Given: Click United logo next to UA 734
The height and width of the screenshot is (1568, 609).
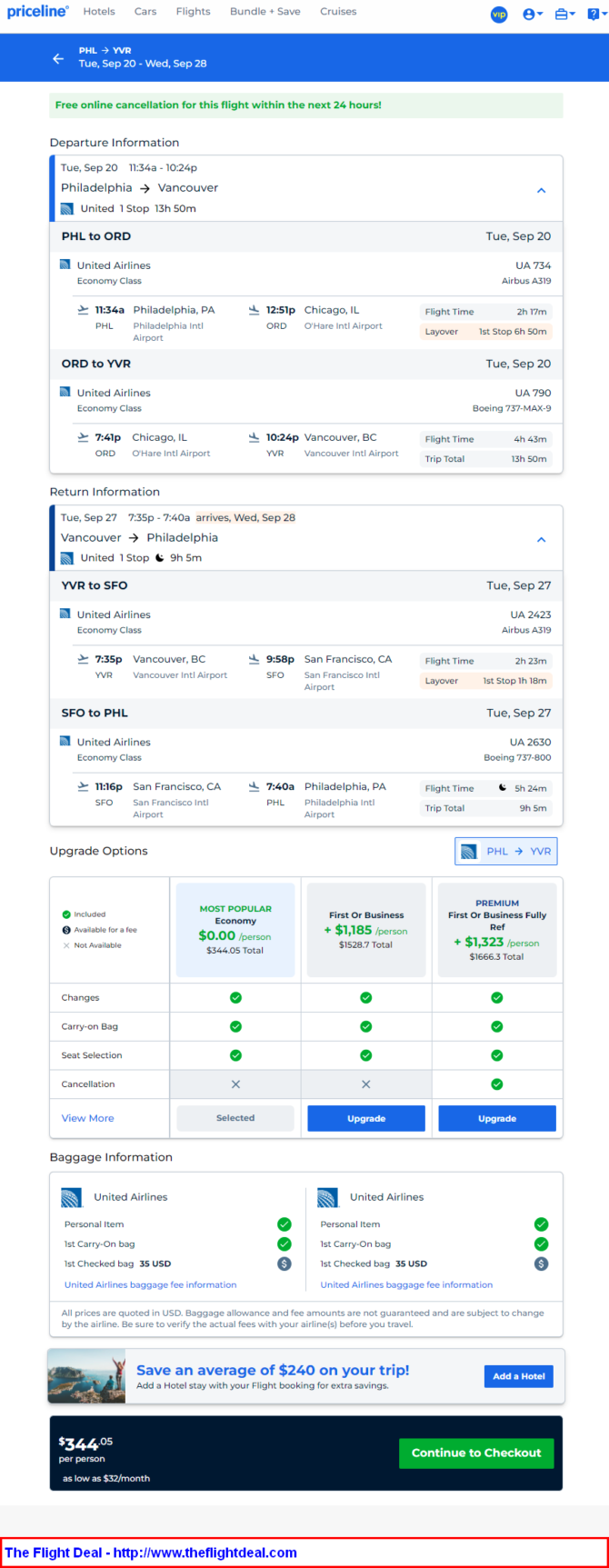Looking at the screenshot, I should click(x=65, y=265).
